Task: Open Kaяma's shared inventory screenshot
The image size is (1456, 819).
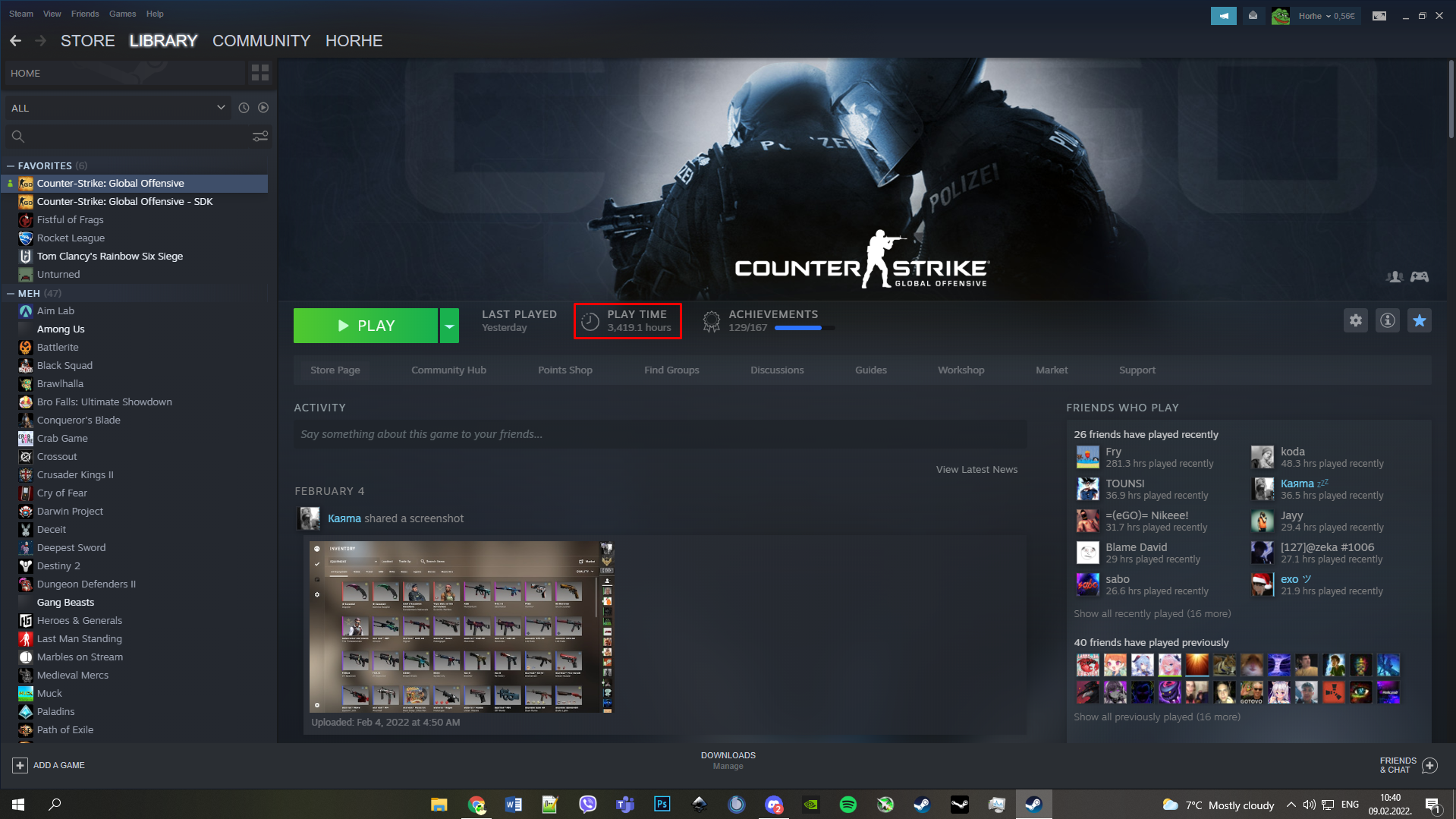Action: coord(461,627)
